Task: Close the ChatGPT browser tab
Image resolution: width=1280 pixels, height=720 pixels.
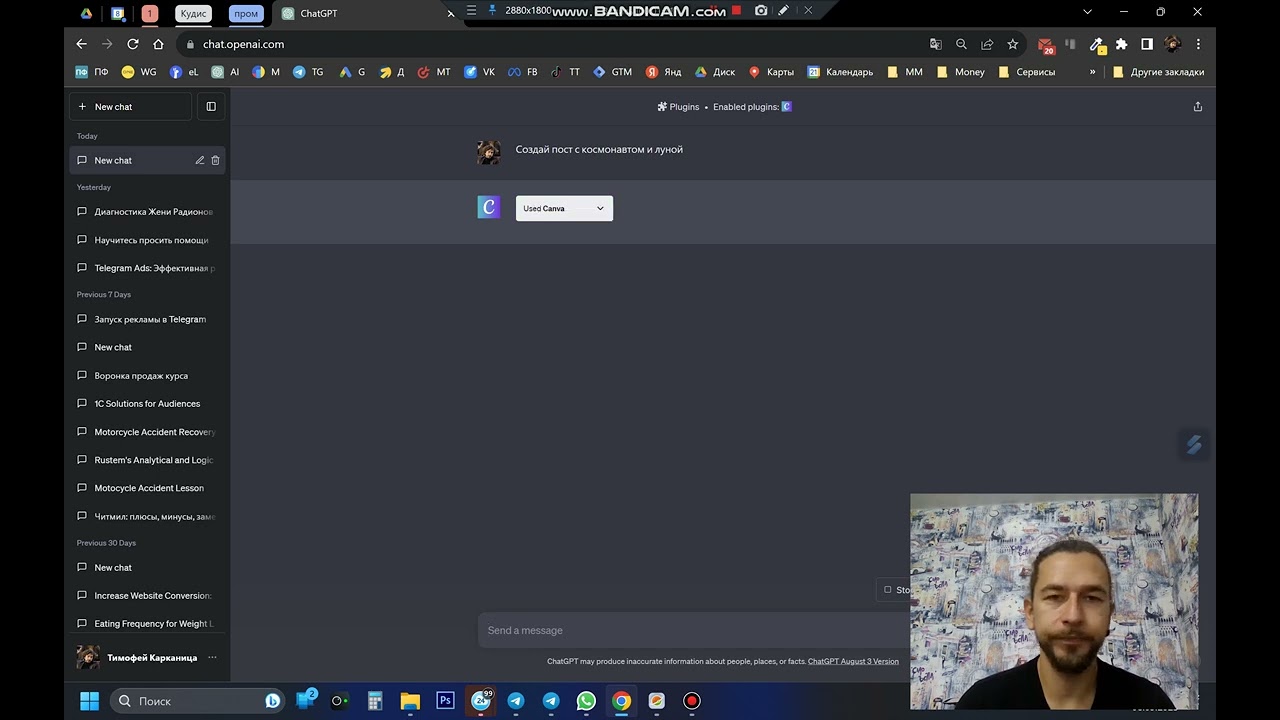Action: coord(450,14)
